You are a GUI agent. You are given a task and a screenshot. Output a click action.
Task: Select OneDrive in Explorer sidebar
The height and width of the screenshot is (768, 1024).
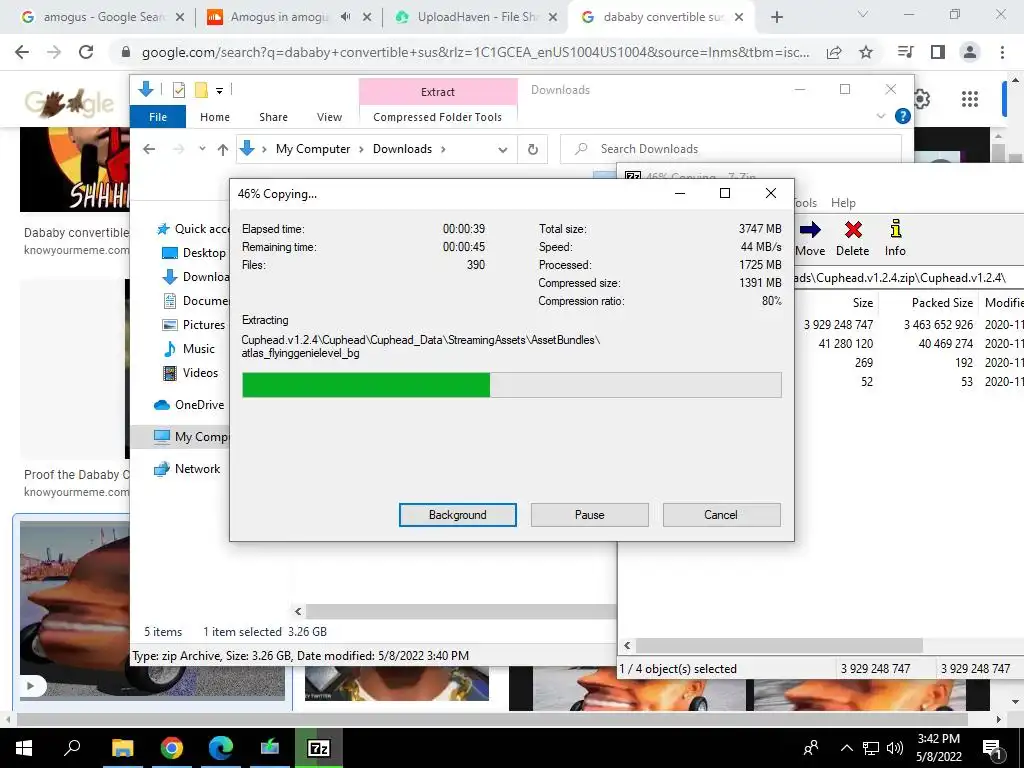[x=189, y=405]
